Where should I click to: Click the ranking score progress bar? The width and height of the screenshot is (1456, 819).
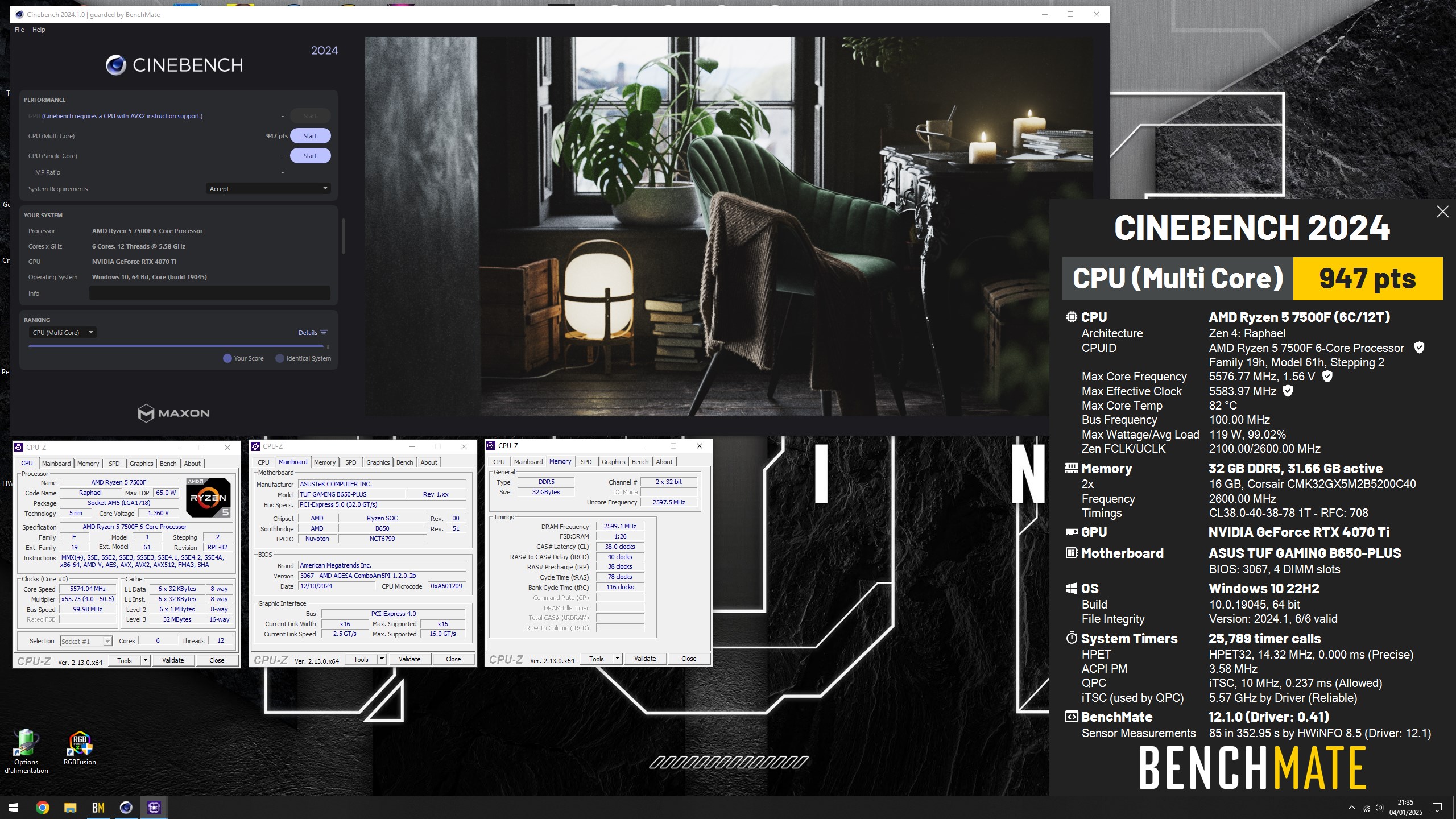point(176,346)
